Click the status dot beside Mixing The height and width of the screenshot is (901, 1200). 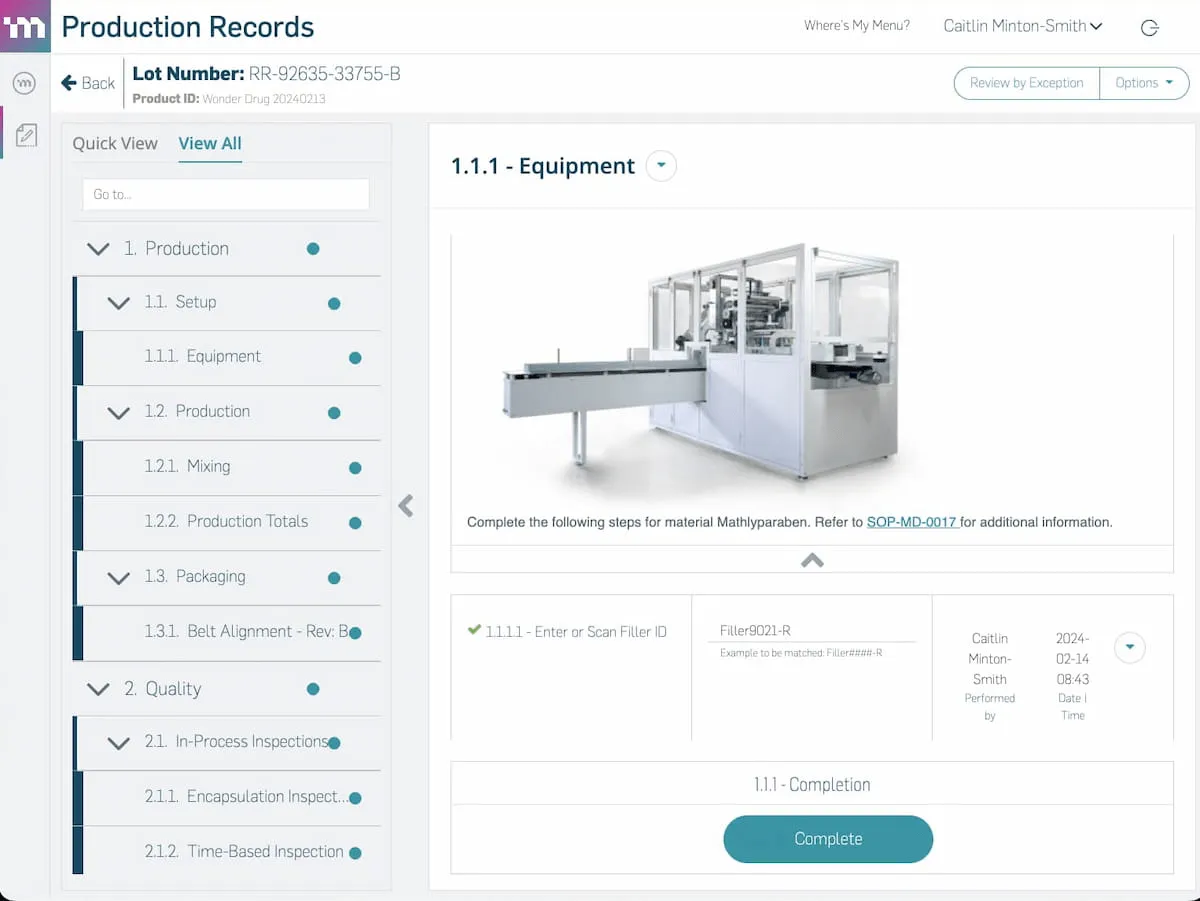pyautogui.click(x=355, y=467)
